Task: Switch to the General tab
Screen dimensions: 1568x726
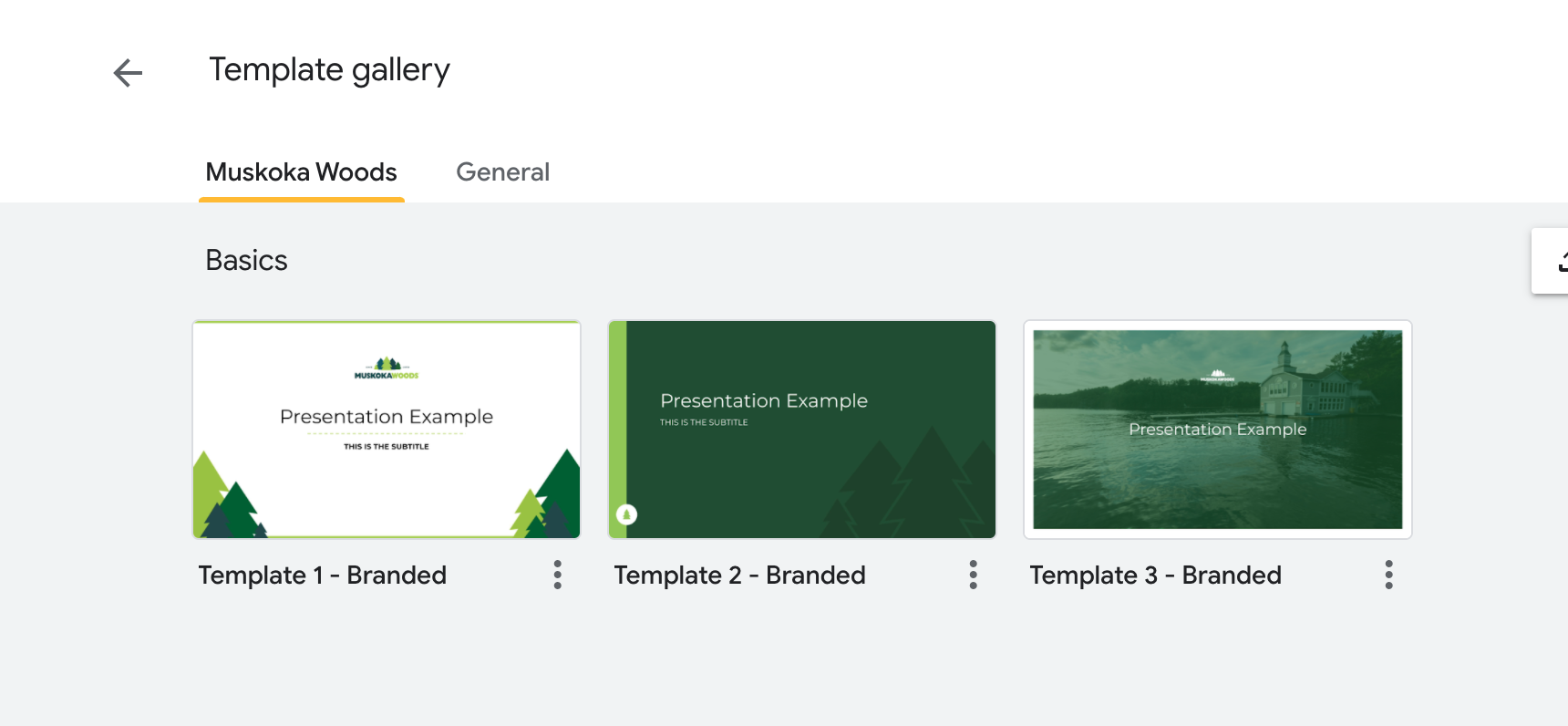Action: tap(502, 172)
